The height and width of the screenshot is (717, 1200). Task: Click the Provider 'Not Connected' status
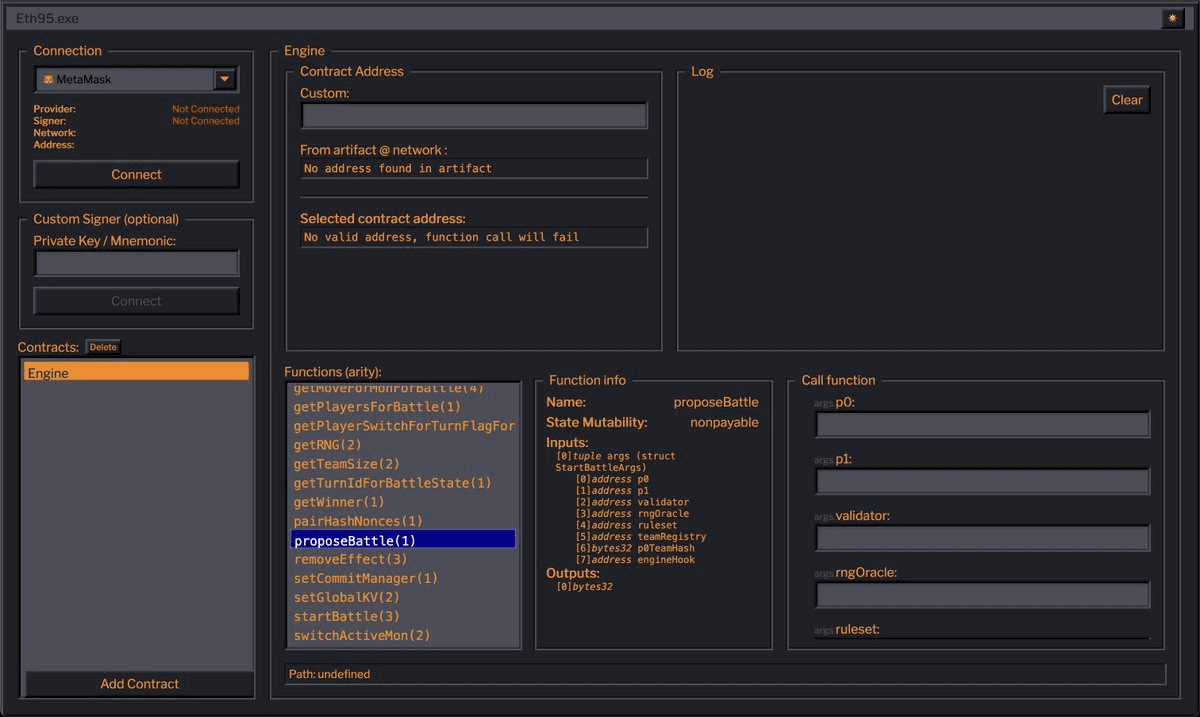(206, 109)
